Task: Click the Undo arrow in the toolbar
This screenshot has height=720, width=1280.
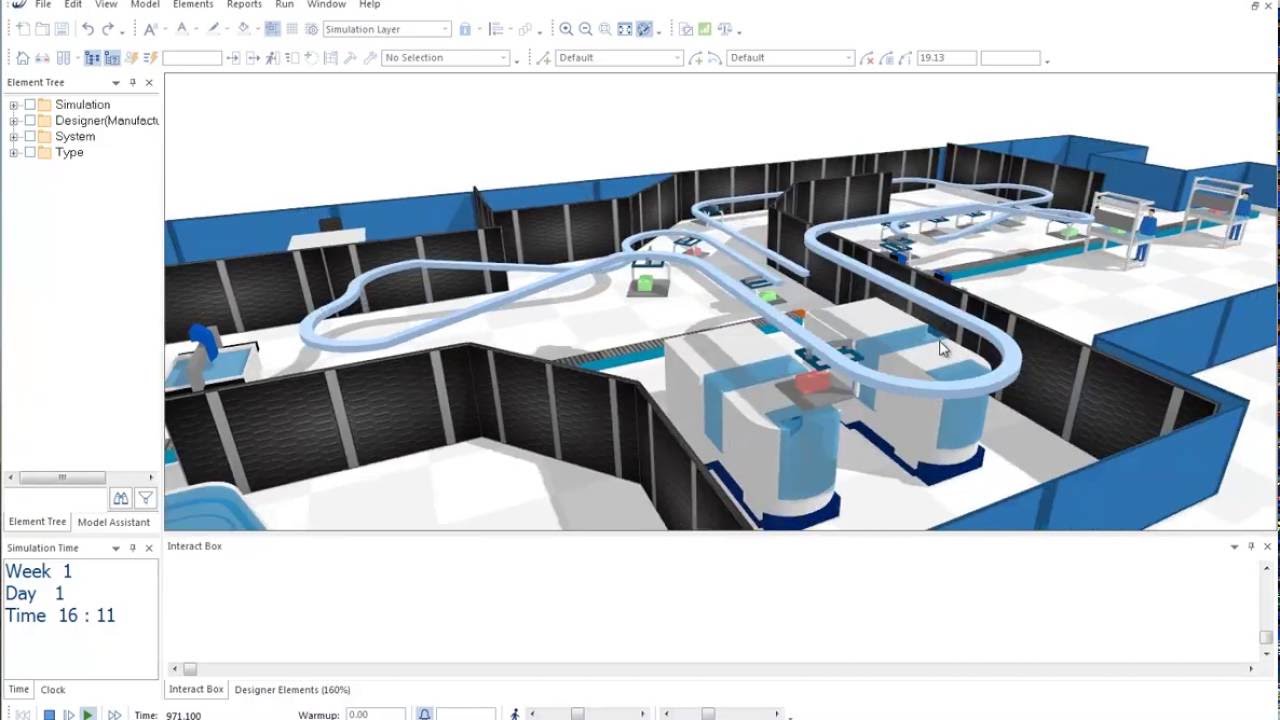Action: pyautogui.click(x=88, y=29)
